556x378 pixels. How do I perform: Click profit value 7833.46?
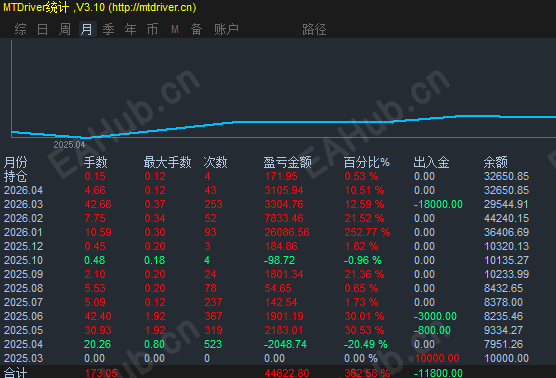pos(284,218)
